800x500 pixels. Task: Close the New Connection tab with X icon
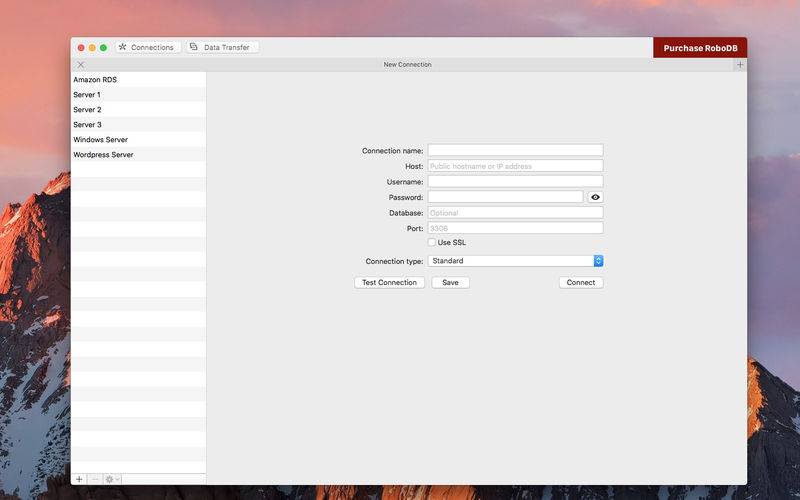click(x=81, y=64)
